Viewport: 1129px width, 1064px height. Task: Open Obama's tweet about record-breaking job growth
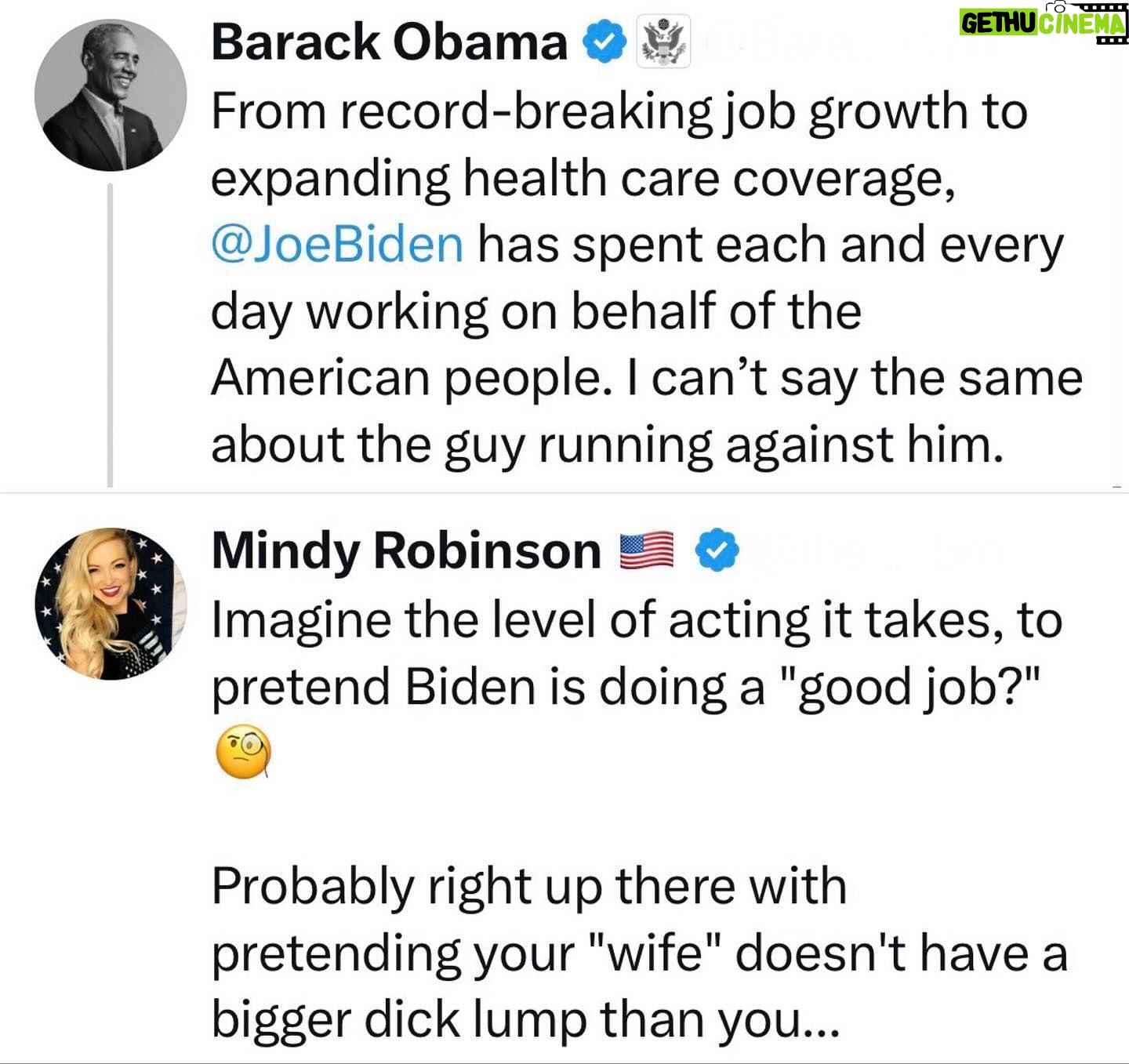pyautogui.click(x=619, y=111)
